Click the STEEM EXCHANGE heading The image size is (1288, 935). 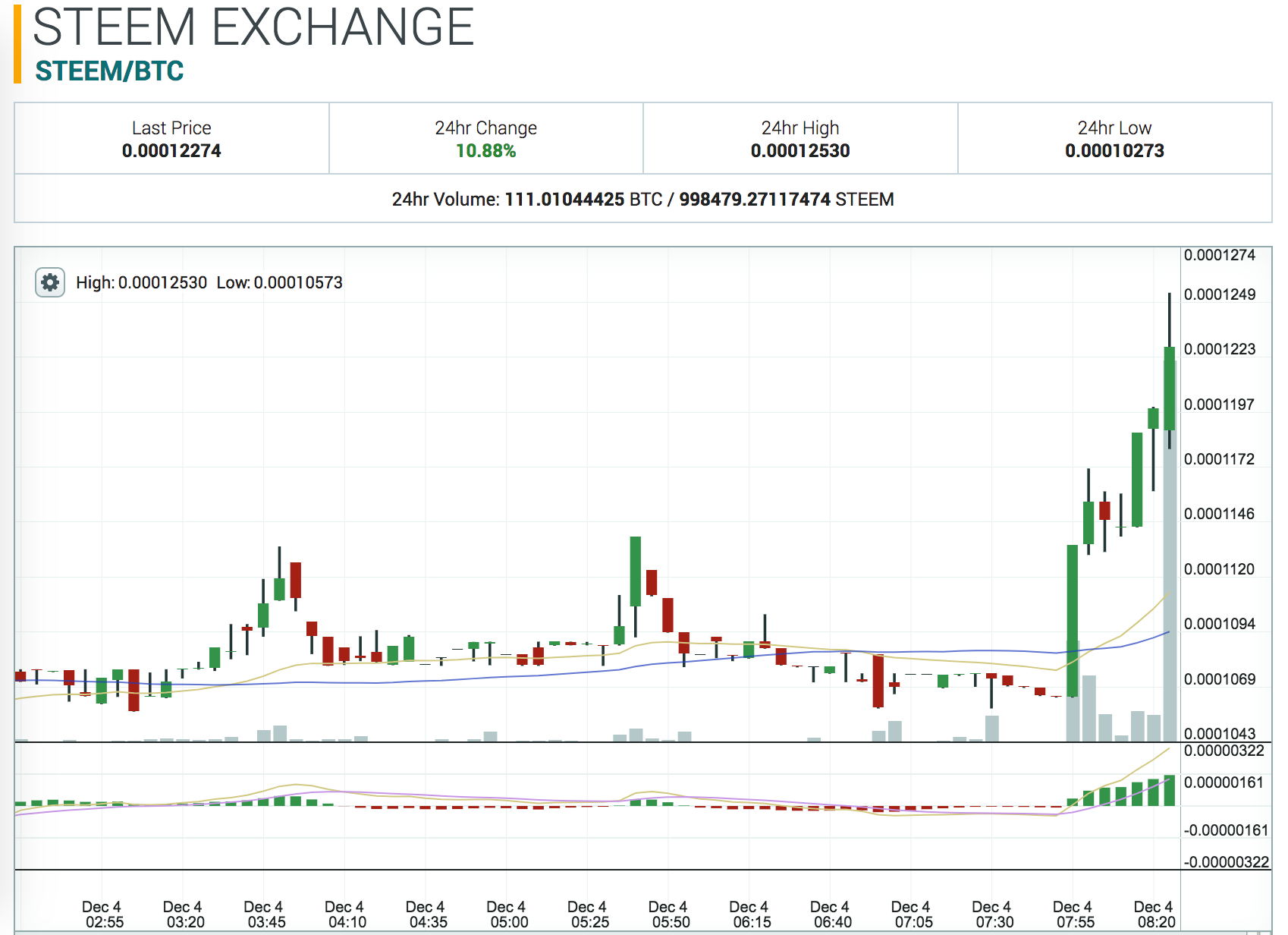pos(253,27)
